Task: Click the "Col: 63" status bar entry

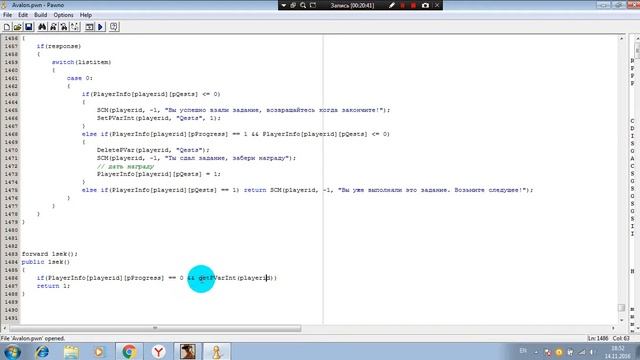Action: [621, 338]
